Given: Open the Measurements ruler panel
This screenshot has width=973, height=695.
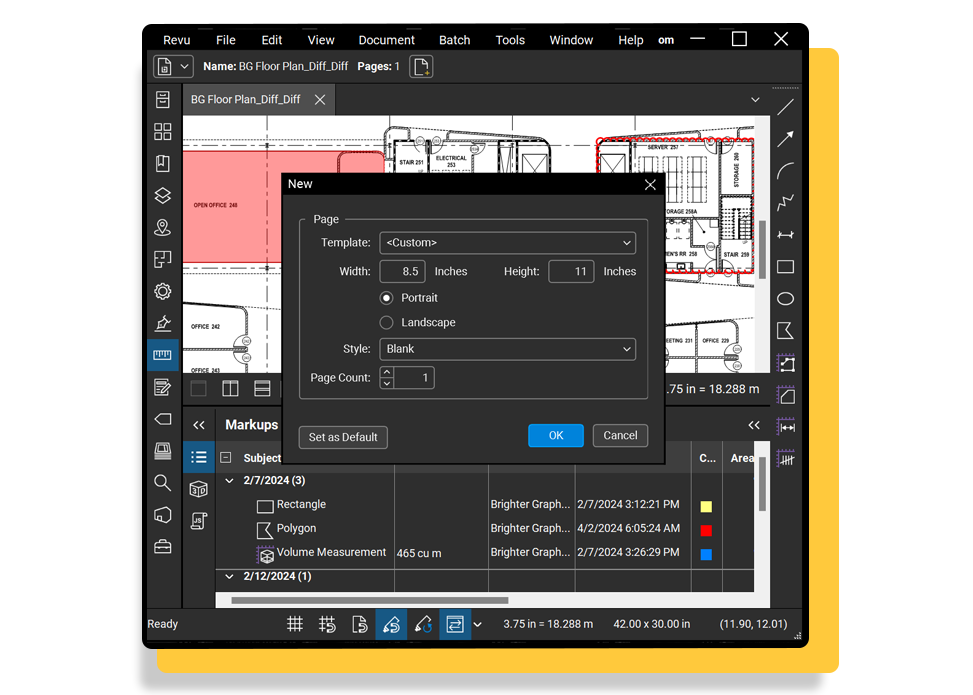Looking at the screenshot, I should coord(163,355).
